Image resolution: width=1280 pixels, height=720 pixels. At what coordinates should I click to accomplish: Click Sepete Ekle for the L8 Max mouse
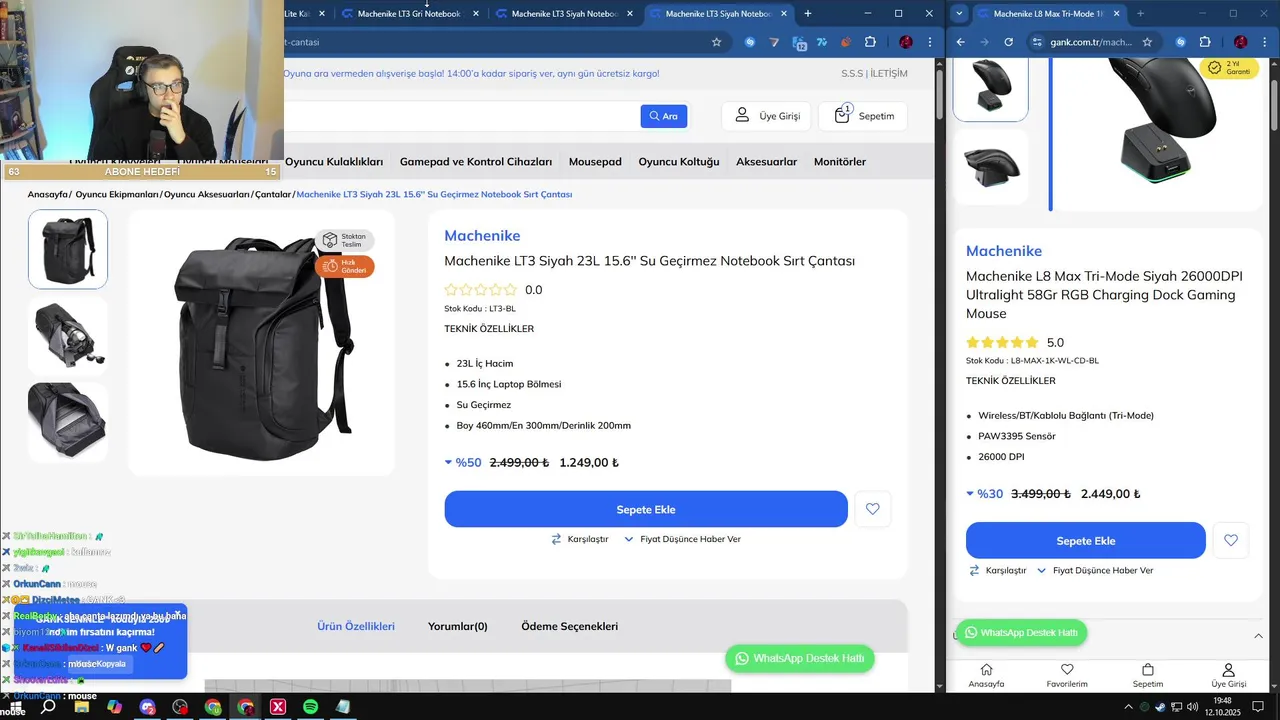(1086, 540)
